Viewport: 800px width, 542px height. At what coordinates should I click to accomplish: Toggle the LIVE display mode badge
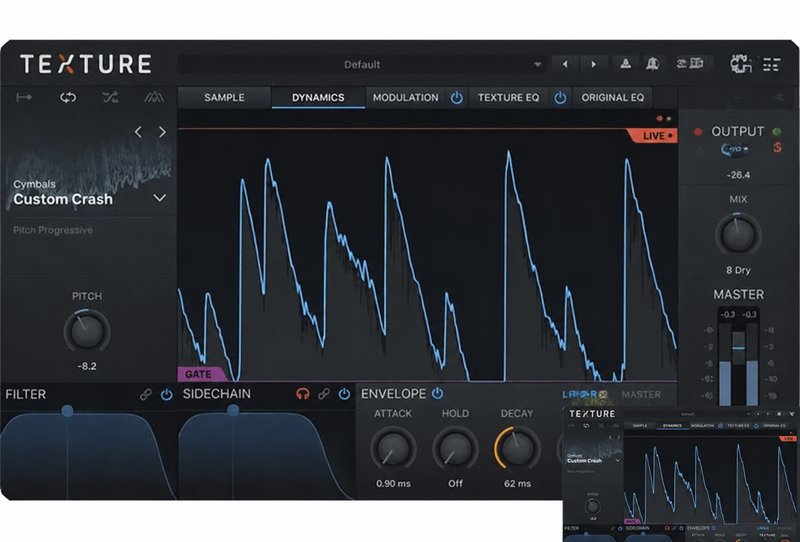point(653,136)
